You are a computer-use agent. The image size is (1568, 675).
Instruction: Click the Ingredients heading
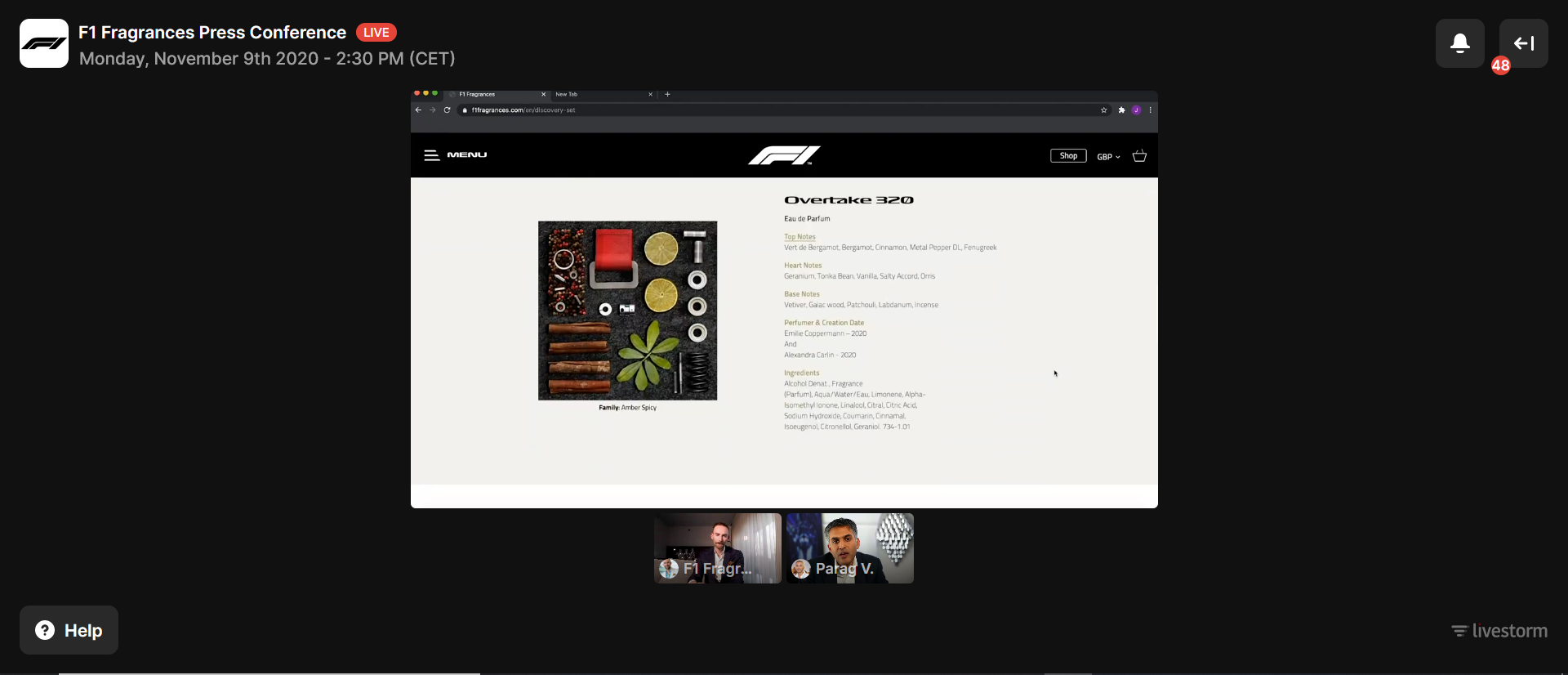tap(802, 373)
